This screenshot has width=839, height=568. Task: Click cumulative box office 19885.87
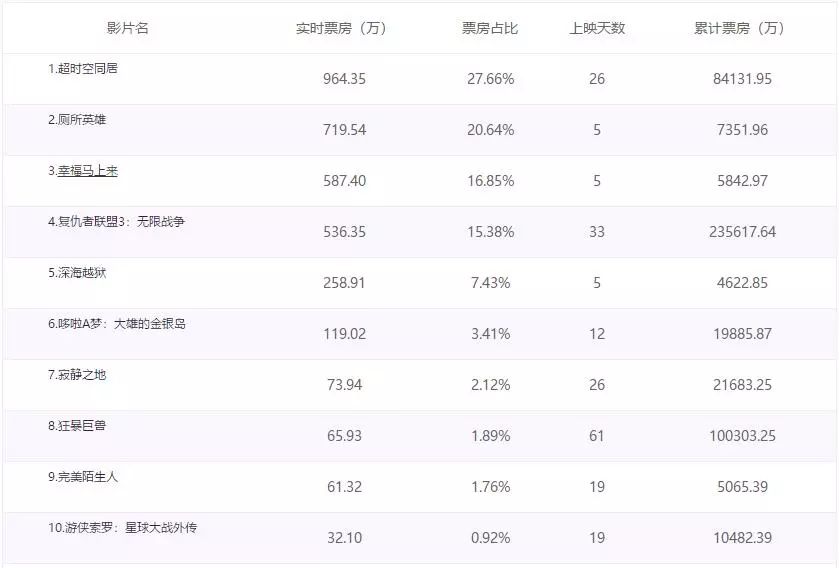click(x=743, y=334)
